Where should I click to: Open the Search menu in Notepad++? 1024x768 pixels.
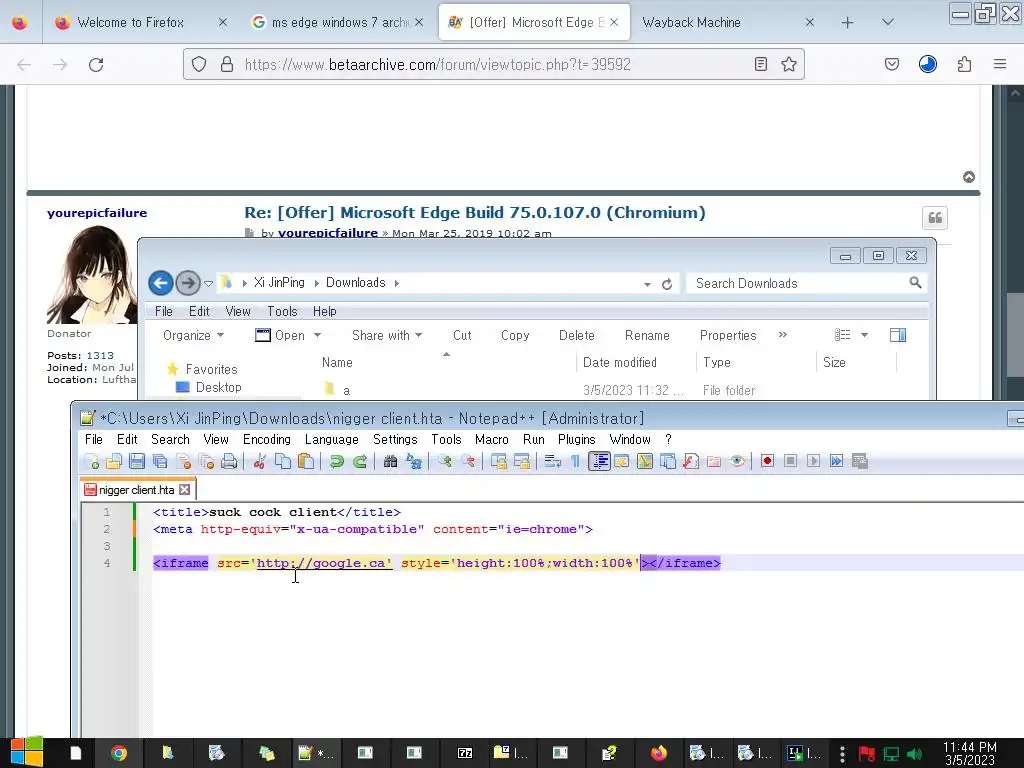(x=170, y=440)
